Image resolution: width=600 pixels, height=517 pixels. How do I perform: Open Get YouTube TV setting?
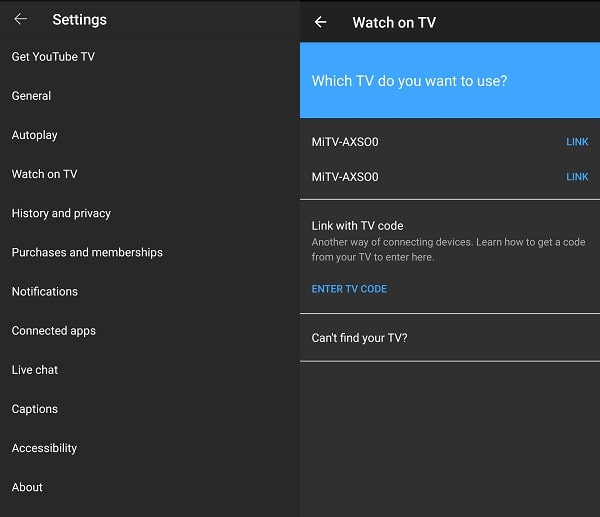(150, 57)
